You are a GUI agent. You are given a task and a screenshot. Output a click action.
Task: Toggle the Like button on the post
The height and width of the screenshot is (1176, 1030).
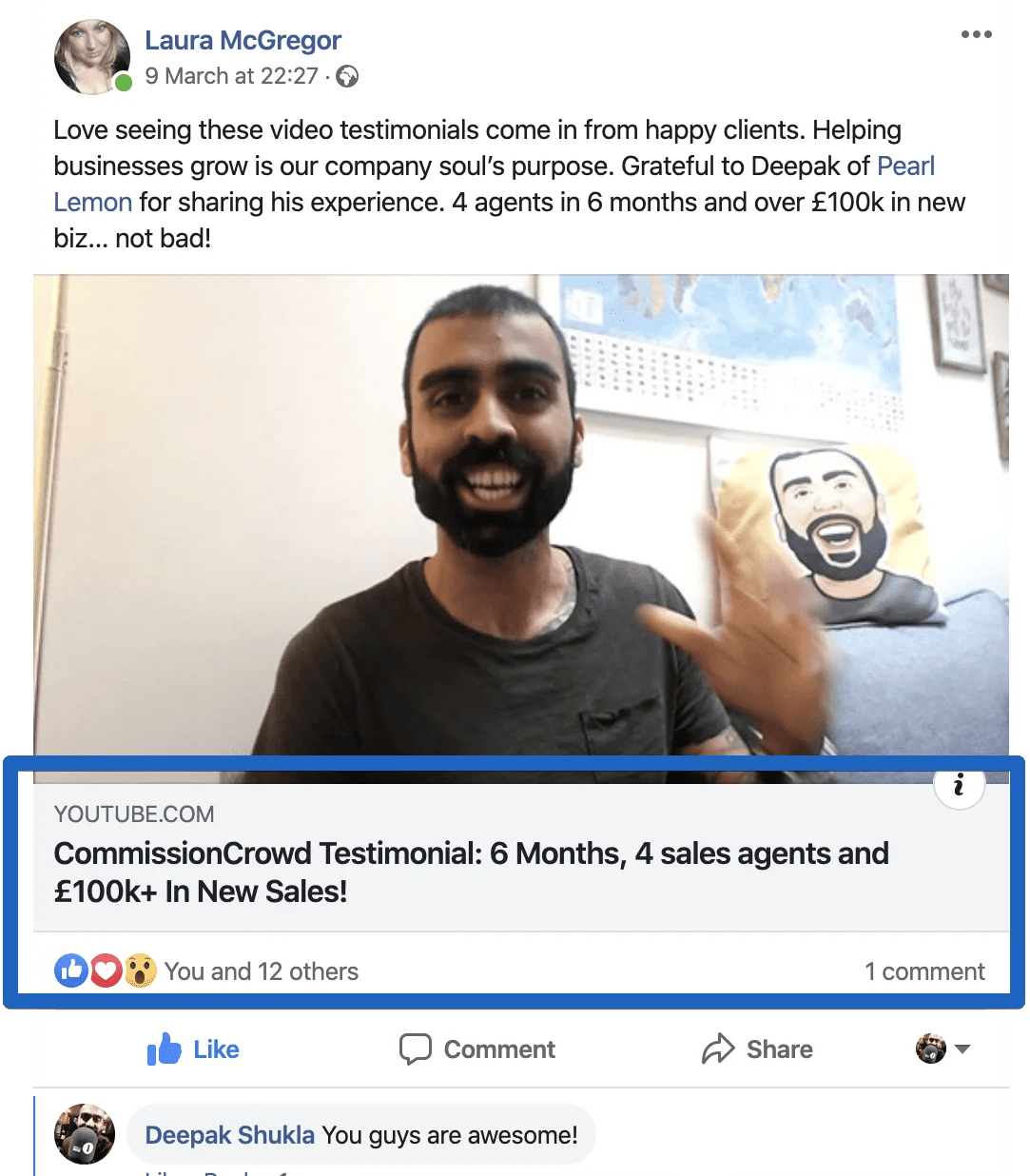(193, 1049)
